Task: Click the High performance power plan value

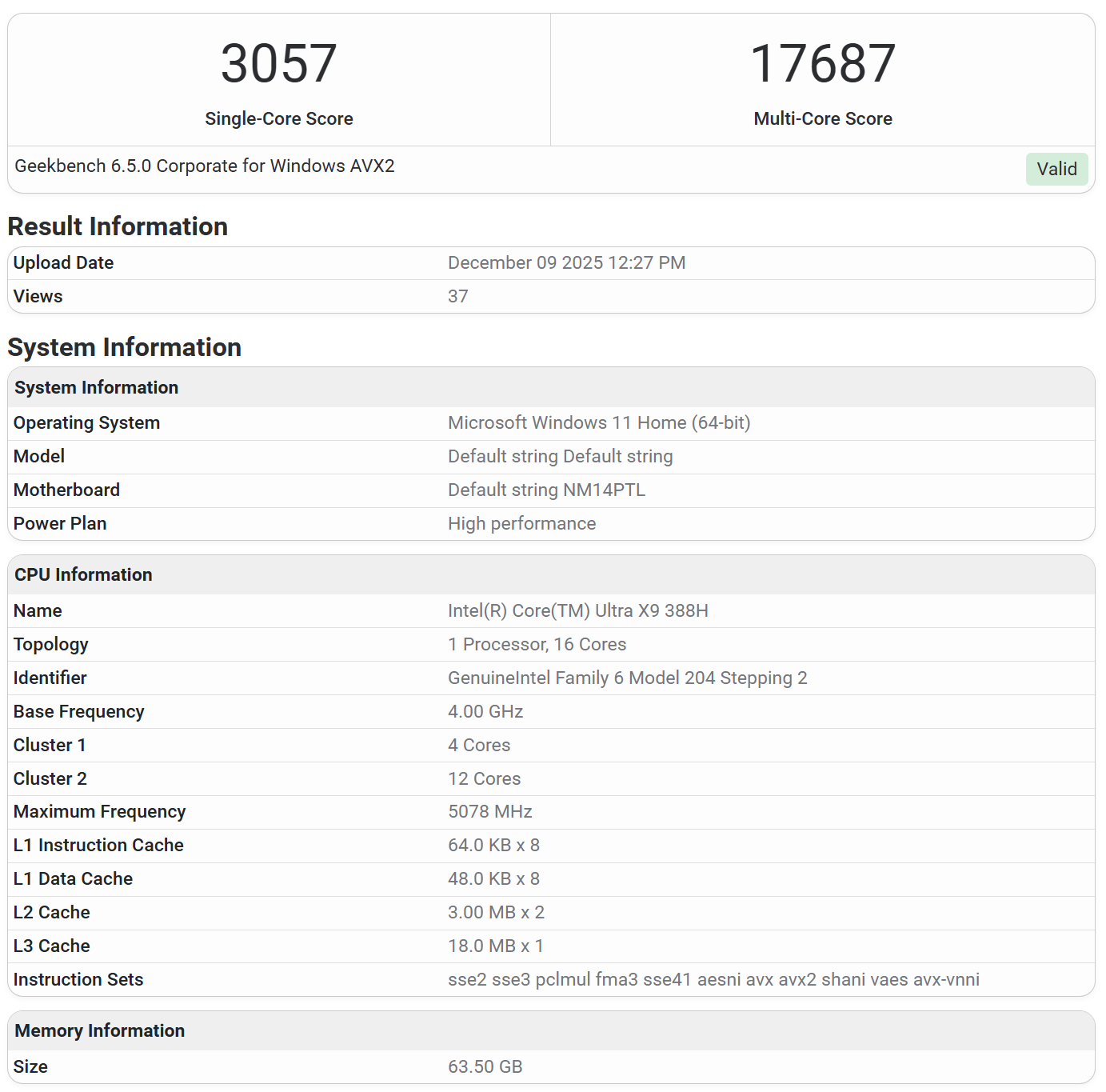Action: 521,523
